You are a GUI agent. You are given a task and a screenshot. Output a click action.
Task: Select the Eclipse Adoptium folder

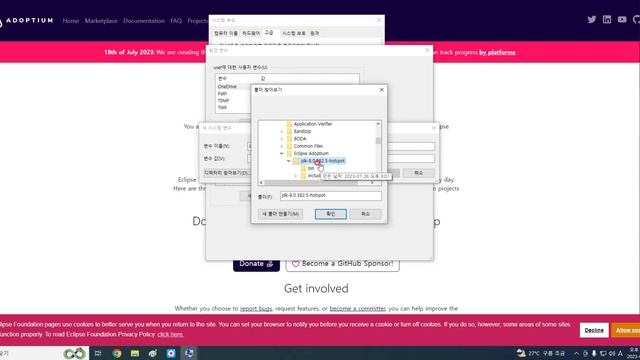pos(311,153)
